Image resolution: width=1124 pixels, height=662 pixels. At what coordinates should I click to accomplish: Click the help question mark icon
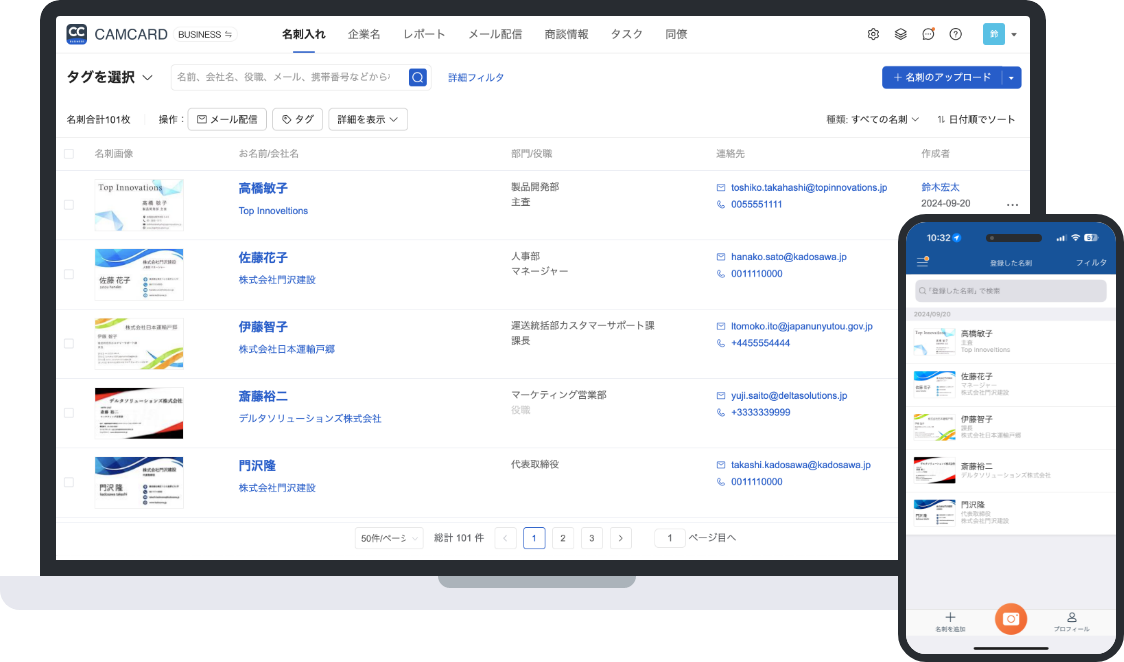pos(955,33)
